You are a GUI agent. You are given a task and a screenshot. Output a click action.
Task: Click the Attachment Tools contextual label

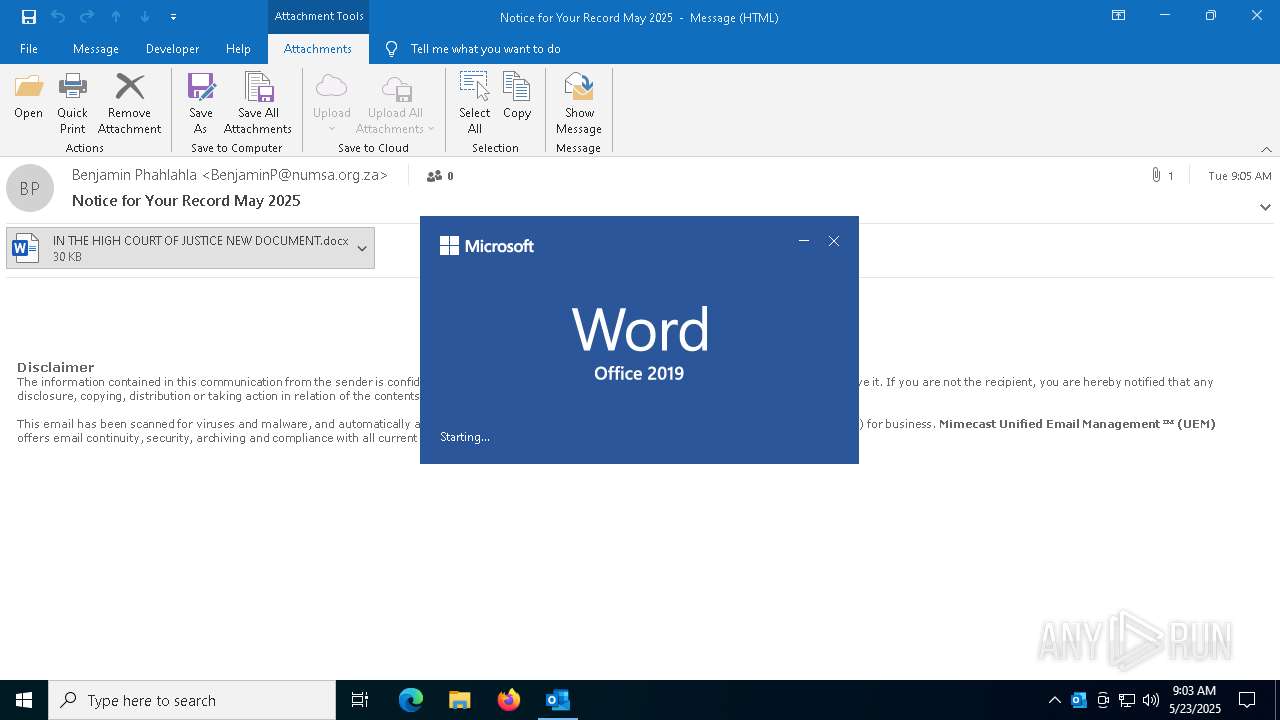(319, 16)
